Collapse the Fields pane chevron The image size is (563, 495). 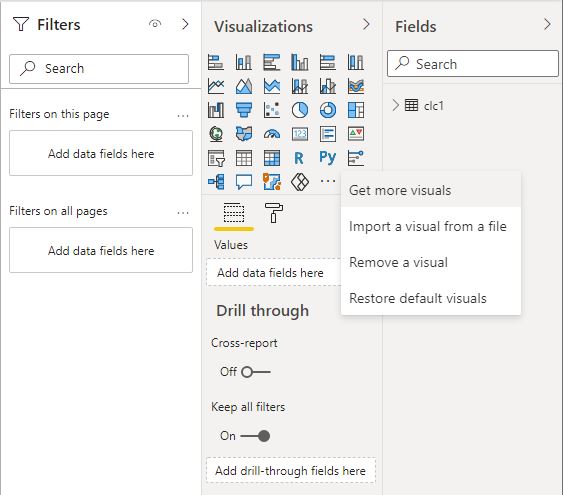point(547,24)
